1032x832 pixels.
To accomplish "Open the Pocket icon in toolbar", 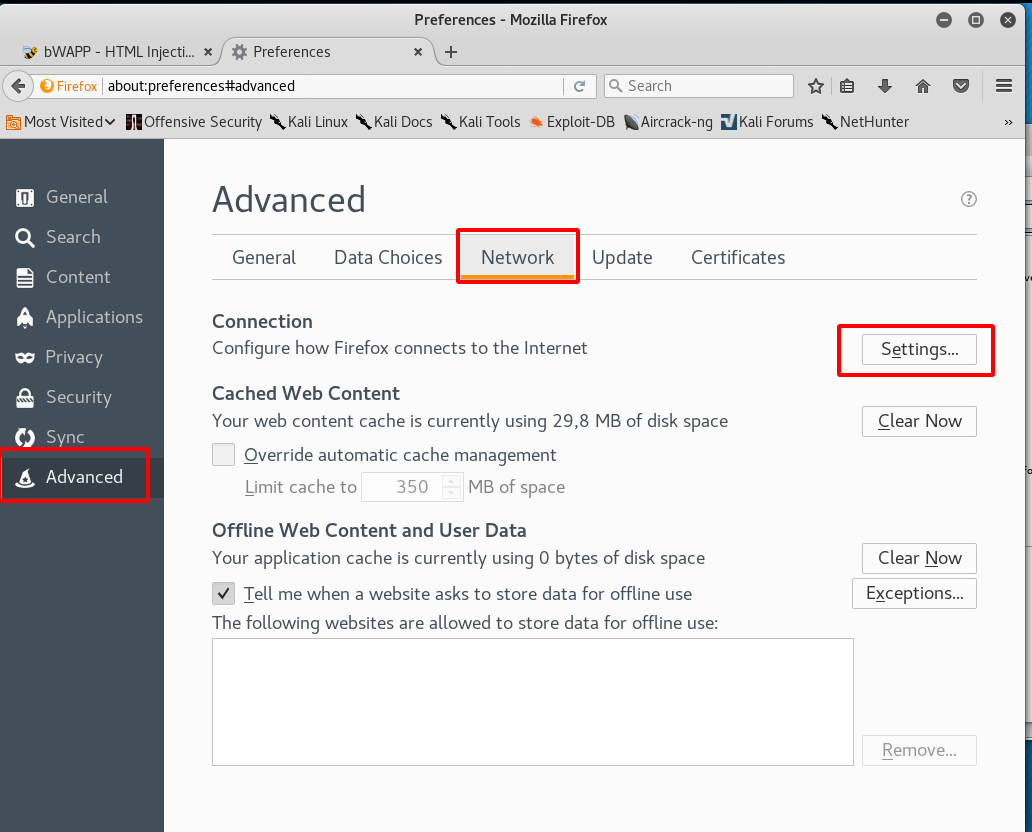I will [961, 86].
